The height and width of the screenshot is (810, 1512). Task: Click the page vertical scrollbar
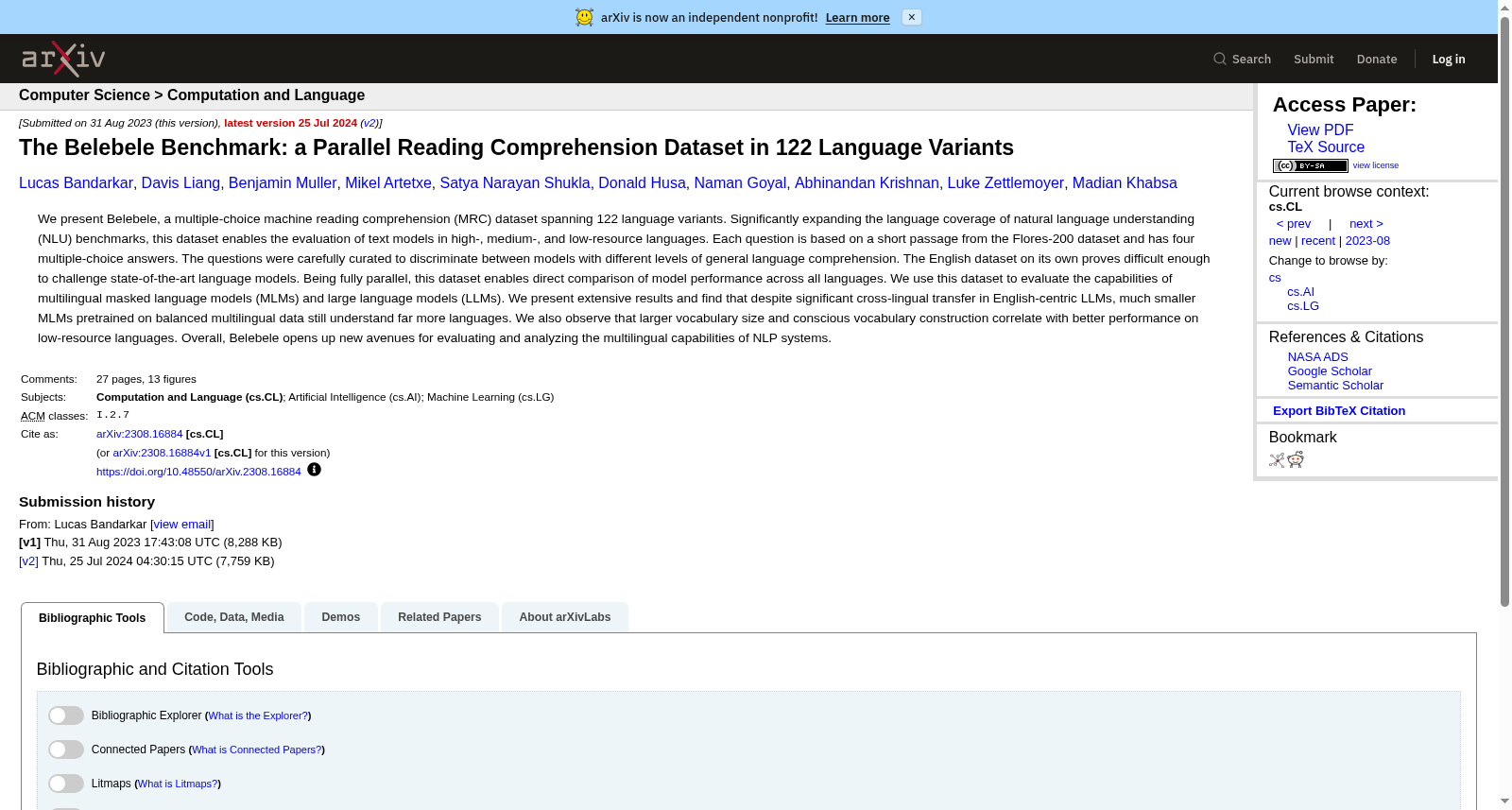coord(1504,312)
